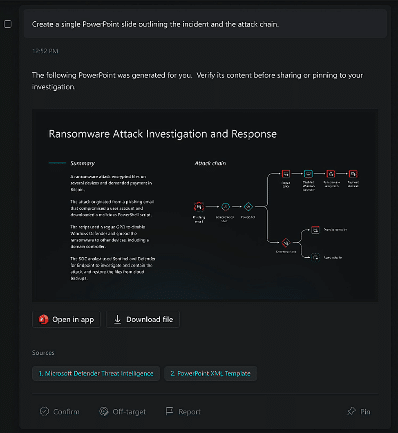
Task: Open the PowerPoint XML Template source
Action: click(210, 373)
